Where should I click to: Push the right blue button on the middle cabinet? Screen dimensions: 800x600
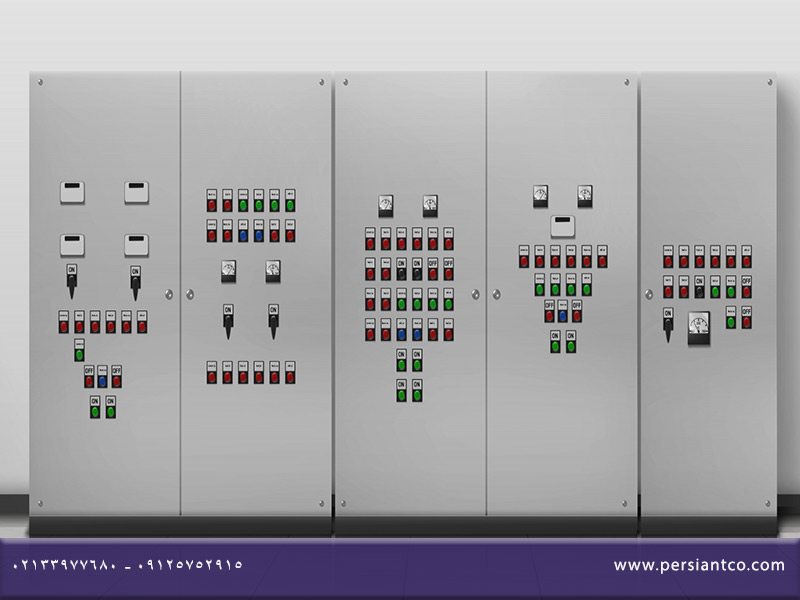417,330
